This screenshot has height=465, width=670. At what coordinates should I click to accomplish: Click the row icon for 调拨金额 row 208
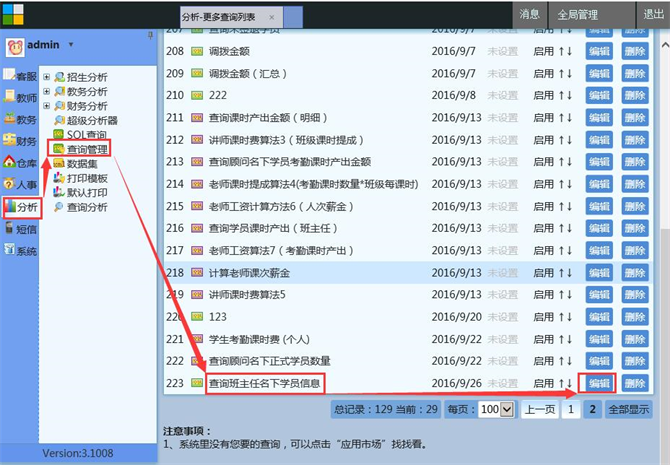point(197,51)
